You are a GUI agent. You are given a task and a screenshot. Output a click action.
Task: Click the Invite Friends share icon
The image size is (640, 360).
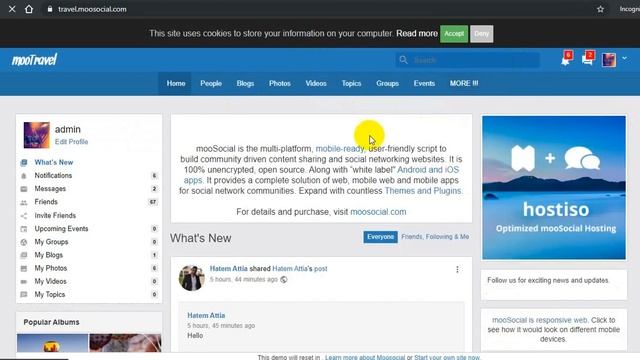[x=24, y=216]
